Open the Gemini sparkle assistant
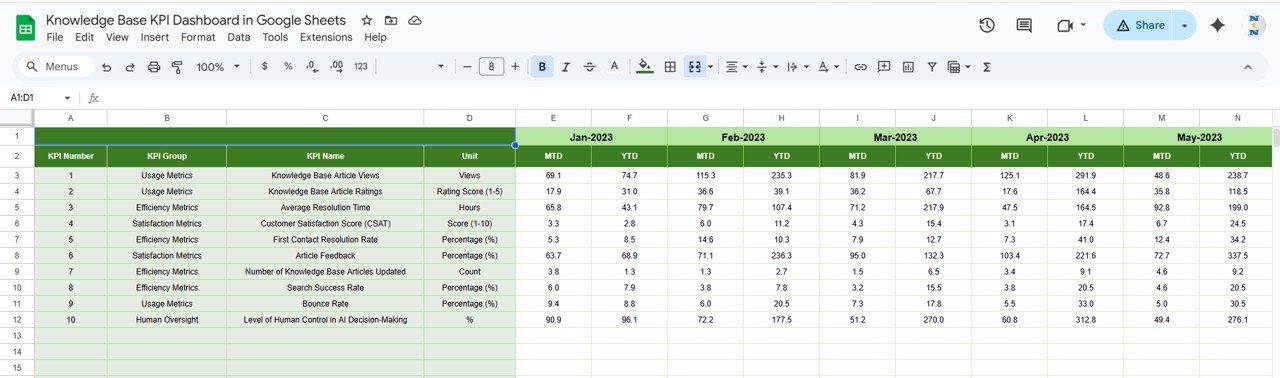 pyautogui.click(x=1217, y=26)
